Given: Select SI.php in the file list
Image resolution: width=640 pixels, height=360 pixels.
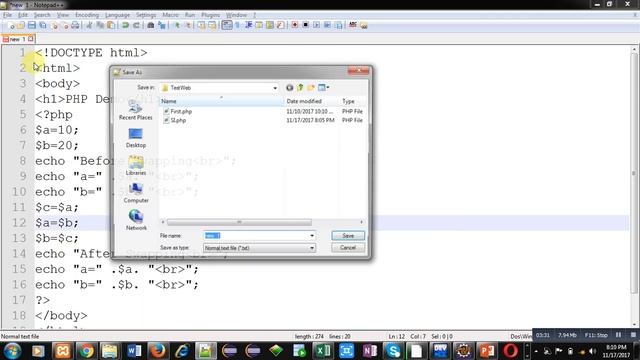Looking at the screenshot, I should tap(178, 120).
